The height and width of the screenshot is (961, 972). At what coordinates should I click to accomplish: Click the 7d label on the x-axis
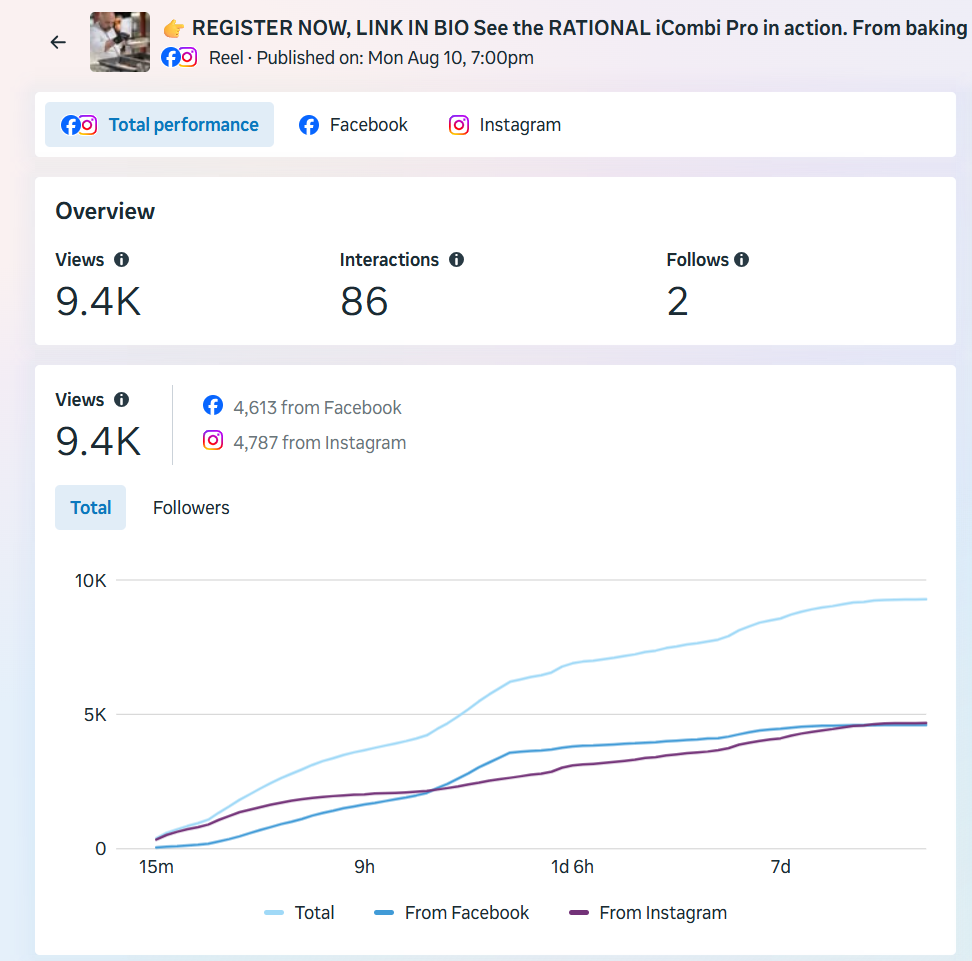pyautogui.click(x=780, y=867)
